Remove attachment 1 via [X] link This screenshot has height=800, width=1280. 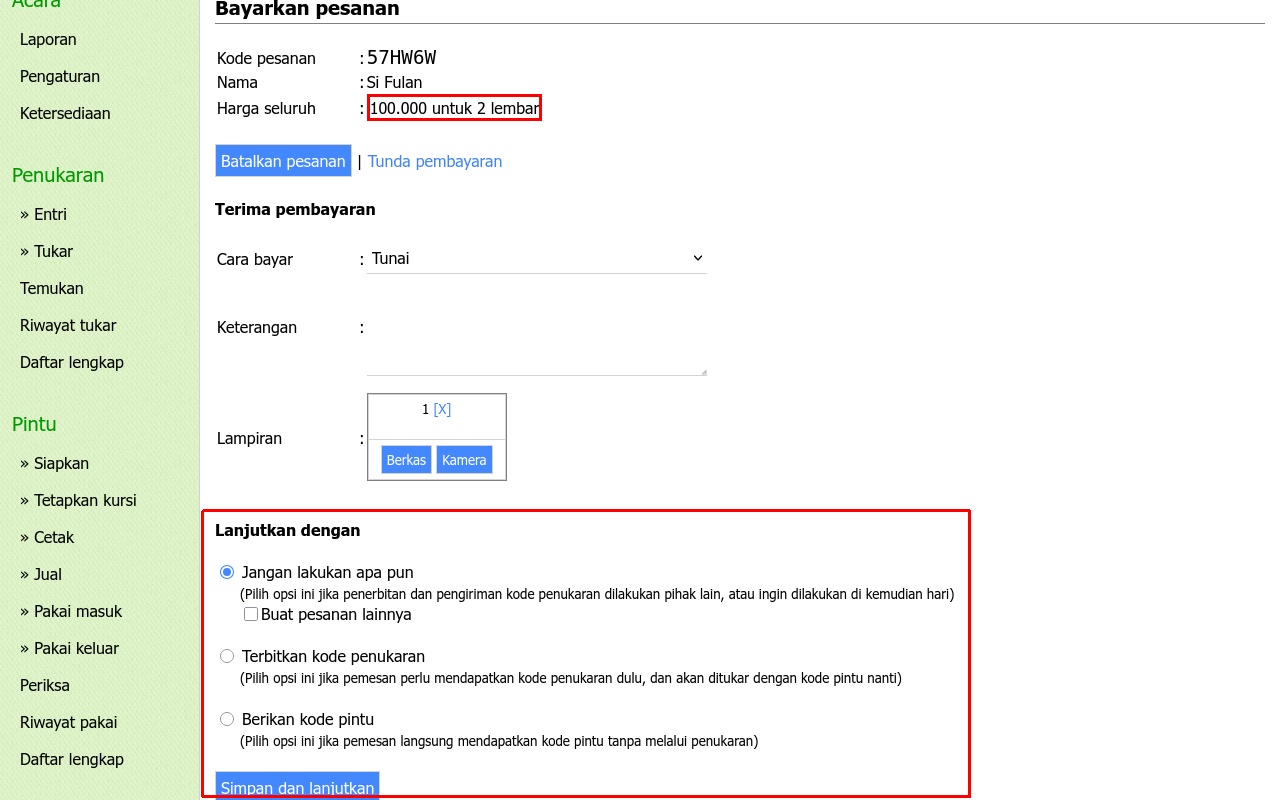pyautogui.click(x=442, y=409)
